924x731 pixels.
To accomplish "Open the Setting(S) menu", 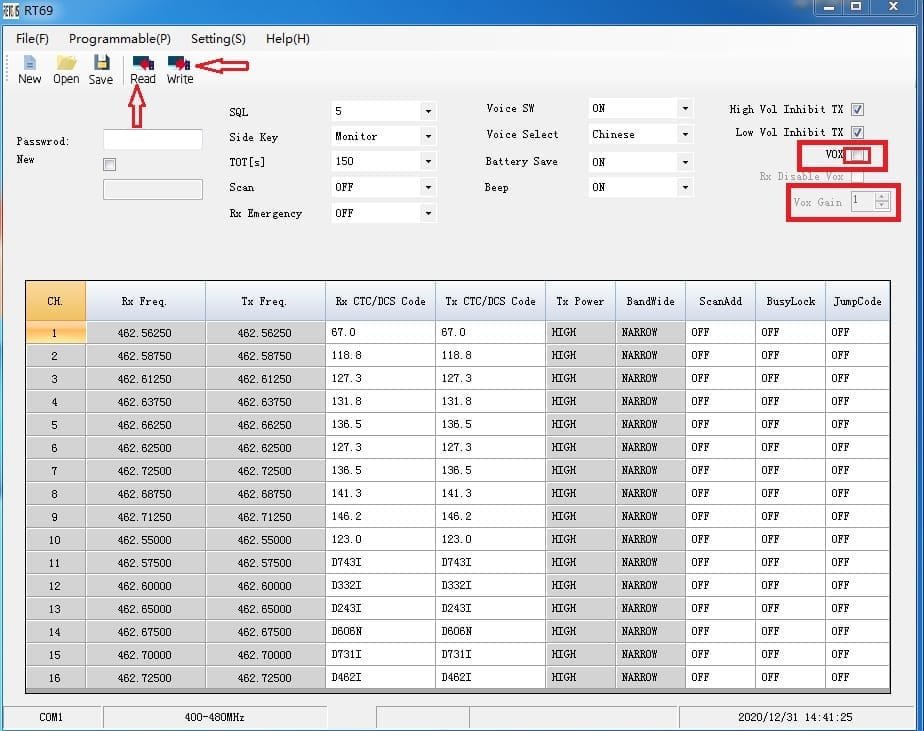I will tap(218, 39).
